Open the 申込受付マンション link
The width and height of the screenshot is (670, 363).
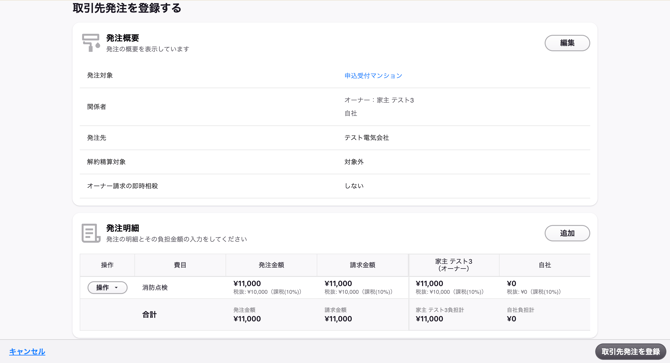[x=373, y=76]
